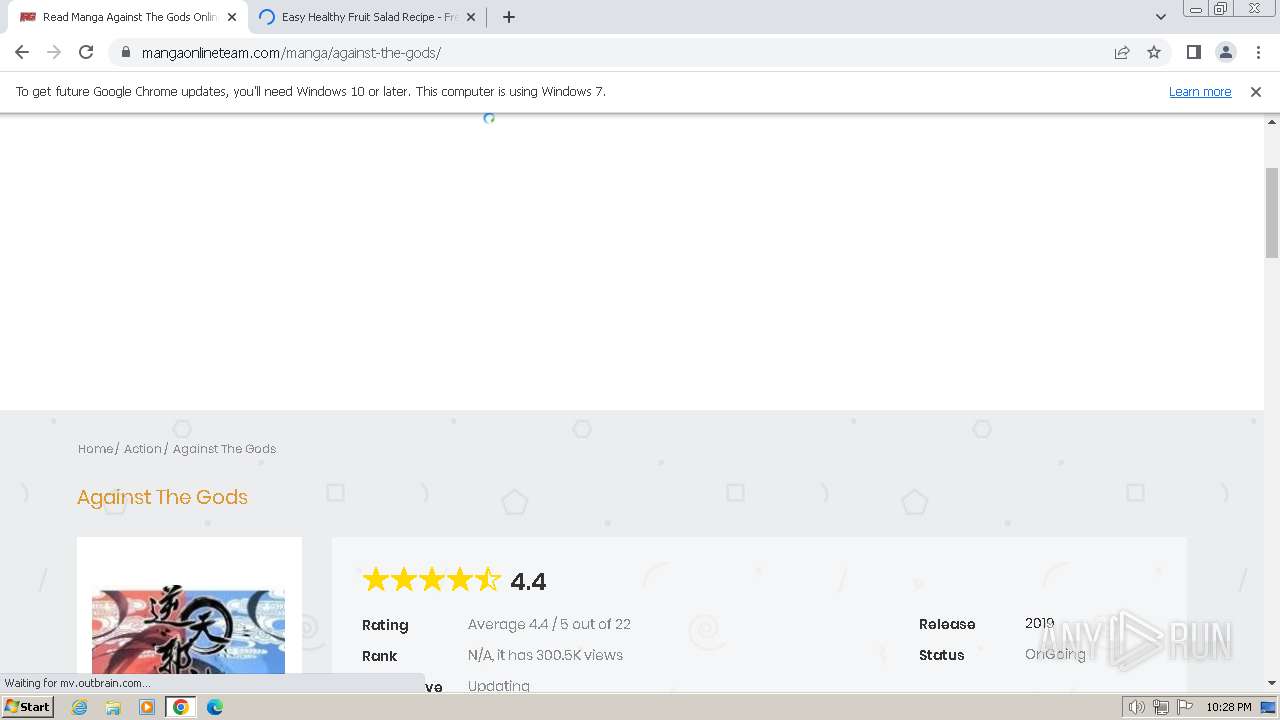Screen dimensions: 1280x720
Task: Click the Show desktop tray icon
Action: click(1269, 707)
